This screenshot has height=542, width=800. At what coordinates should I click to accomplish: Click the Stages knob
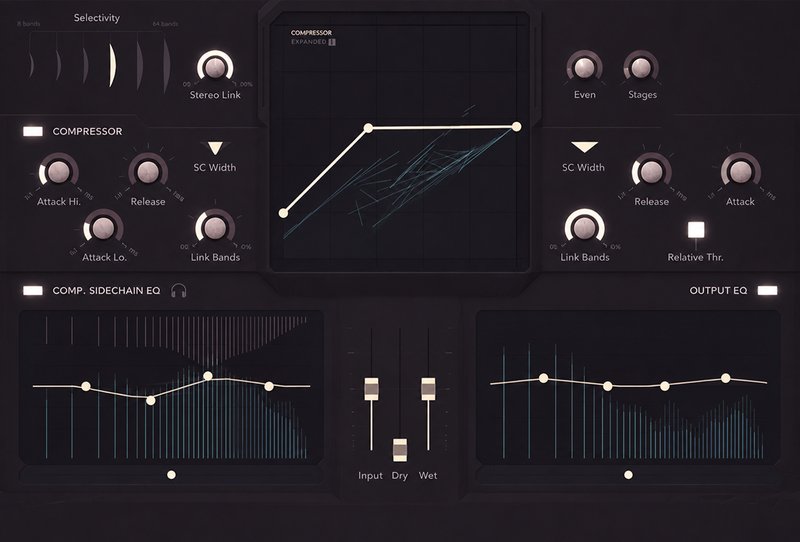[x=641, y=67]
